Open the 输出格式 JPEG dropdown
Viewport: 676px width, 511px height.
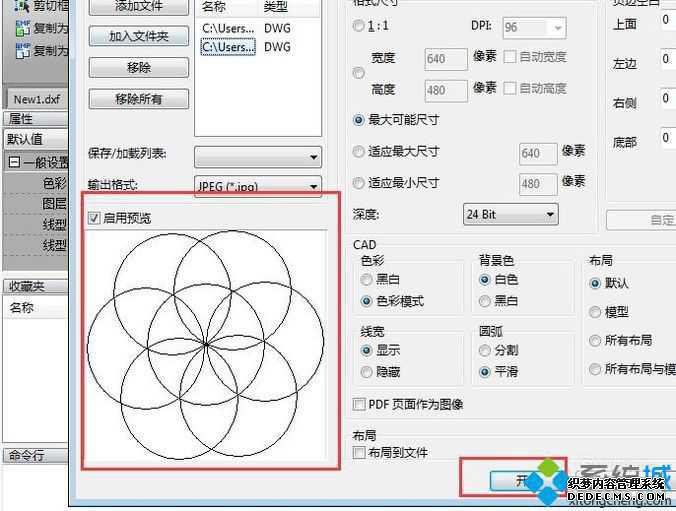pos(258,186)
